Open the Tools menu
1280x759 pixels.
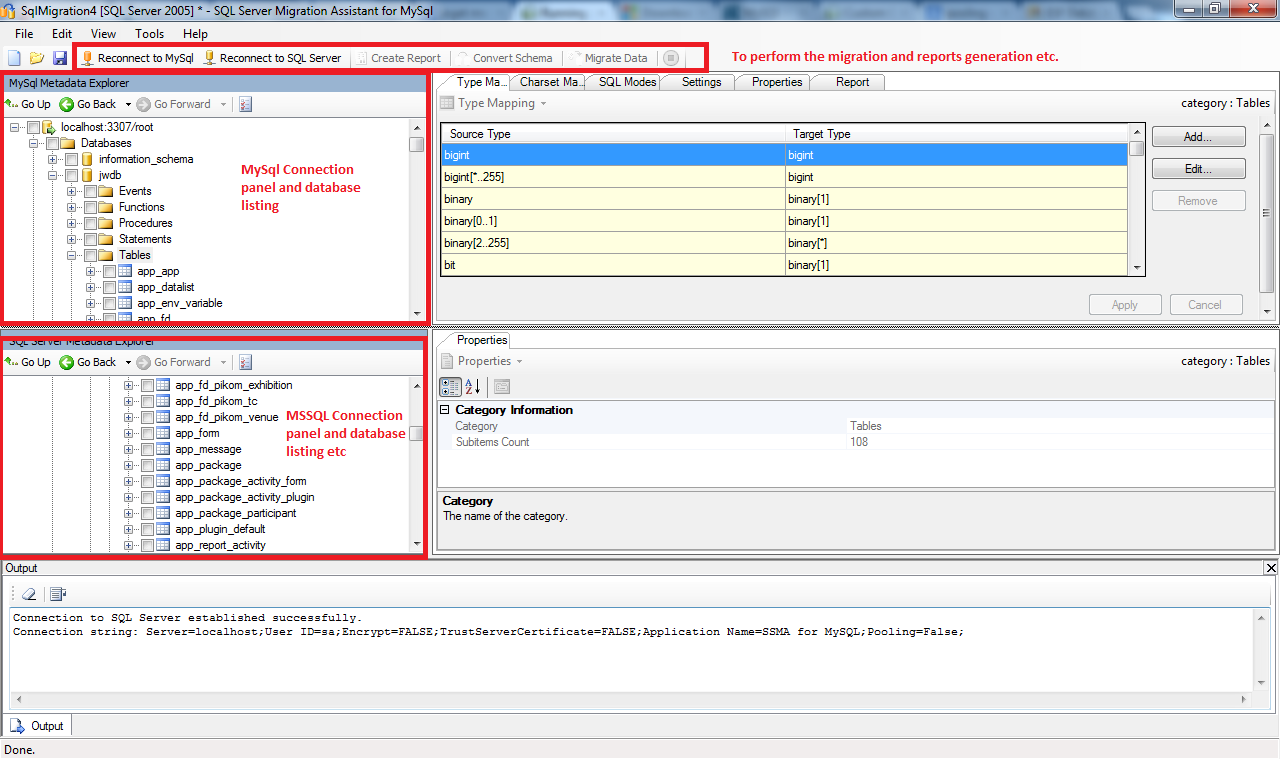click(x=149, y=34)
